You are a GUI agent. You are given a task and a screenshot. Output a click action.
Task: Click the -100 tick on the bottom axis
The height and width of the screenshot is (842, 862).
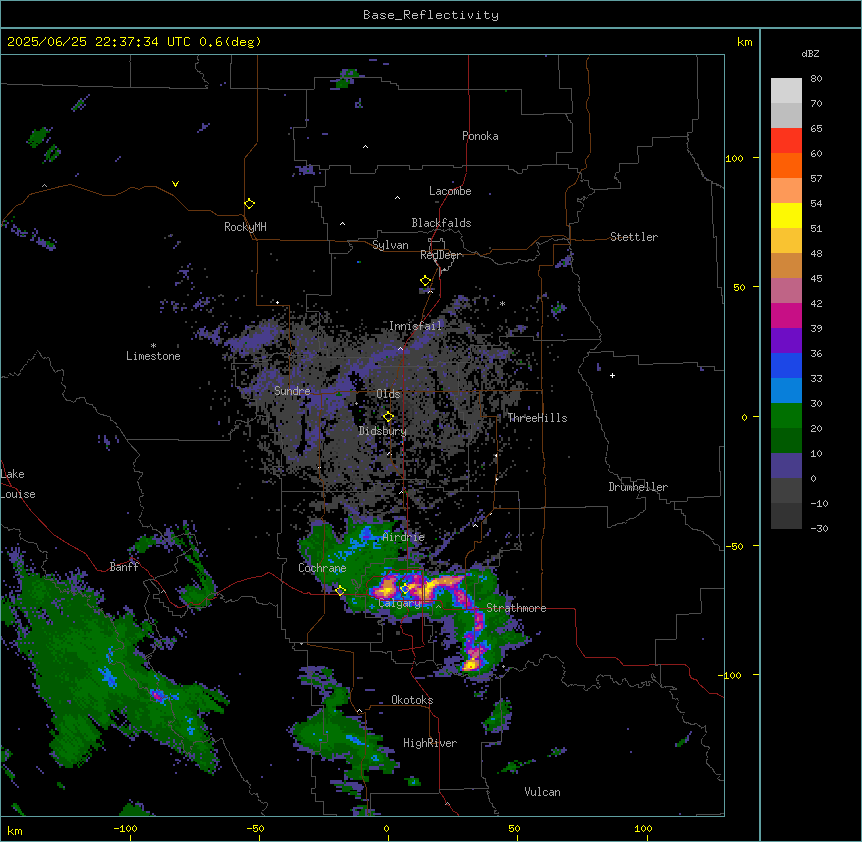(125, 828)
